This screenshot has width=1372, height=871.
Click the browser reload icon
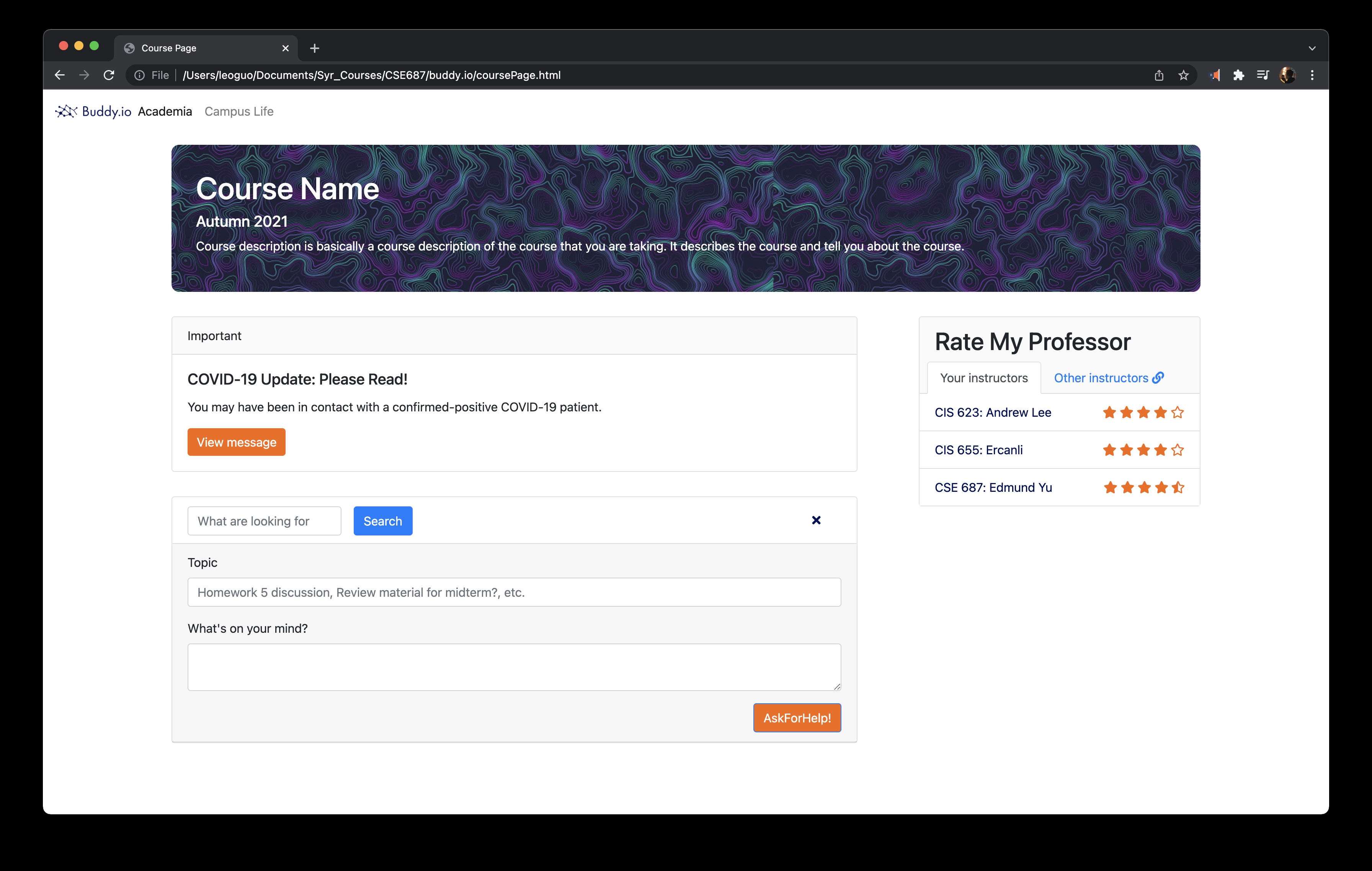(109, 75)
